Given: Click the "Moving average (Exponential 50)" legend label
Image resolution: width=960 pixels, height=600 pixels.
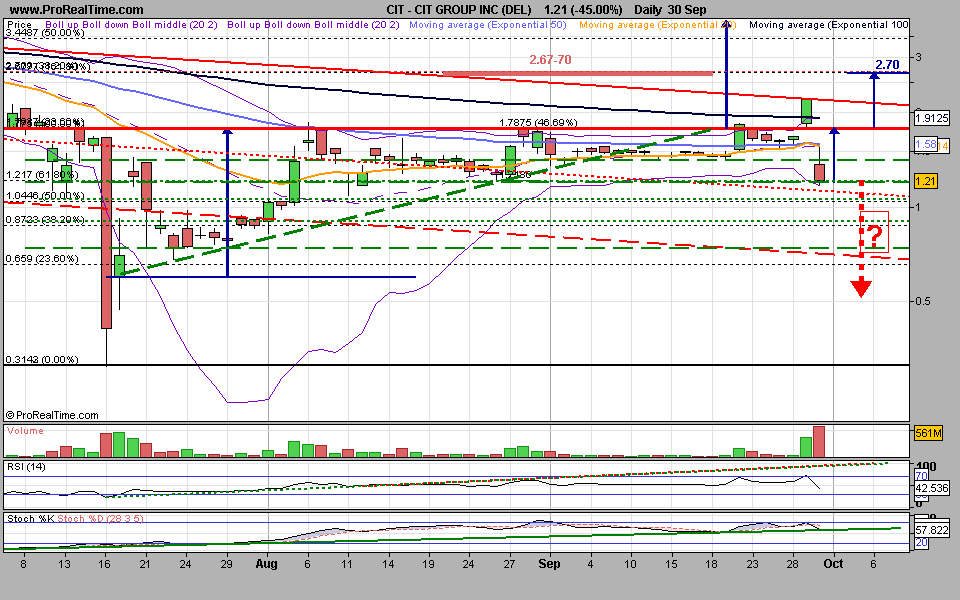Looking at the screenshot, I should click(x=487, y=25).
